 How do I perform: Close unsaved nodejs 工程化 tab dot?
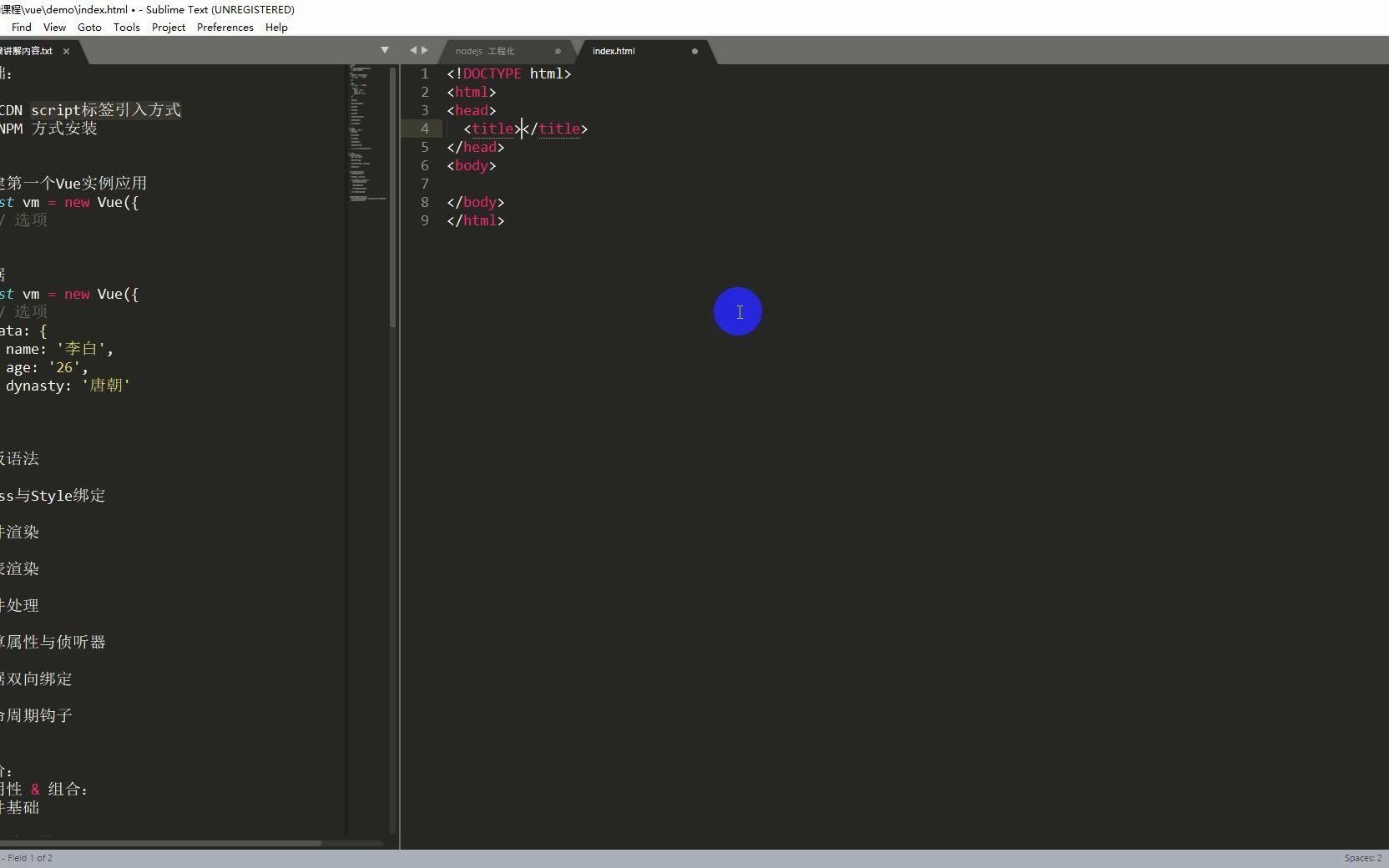click(x=558, y=51)
